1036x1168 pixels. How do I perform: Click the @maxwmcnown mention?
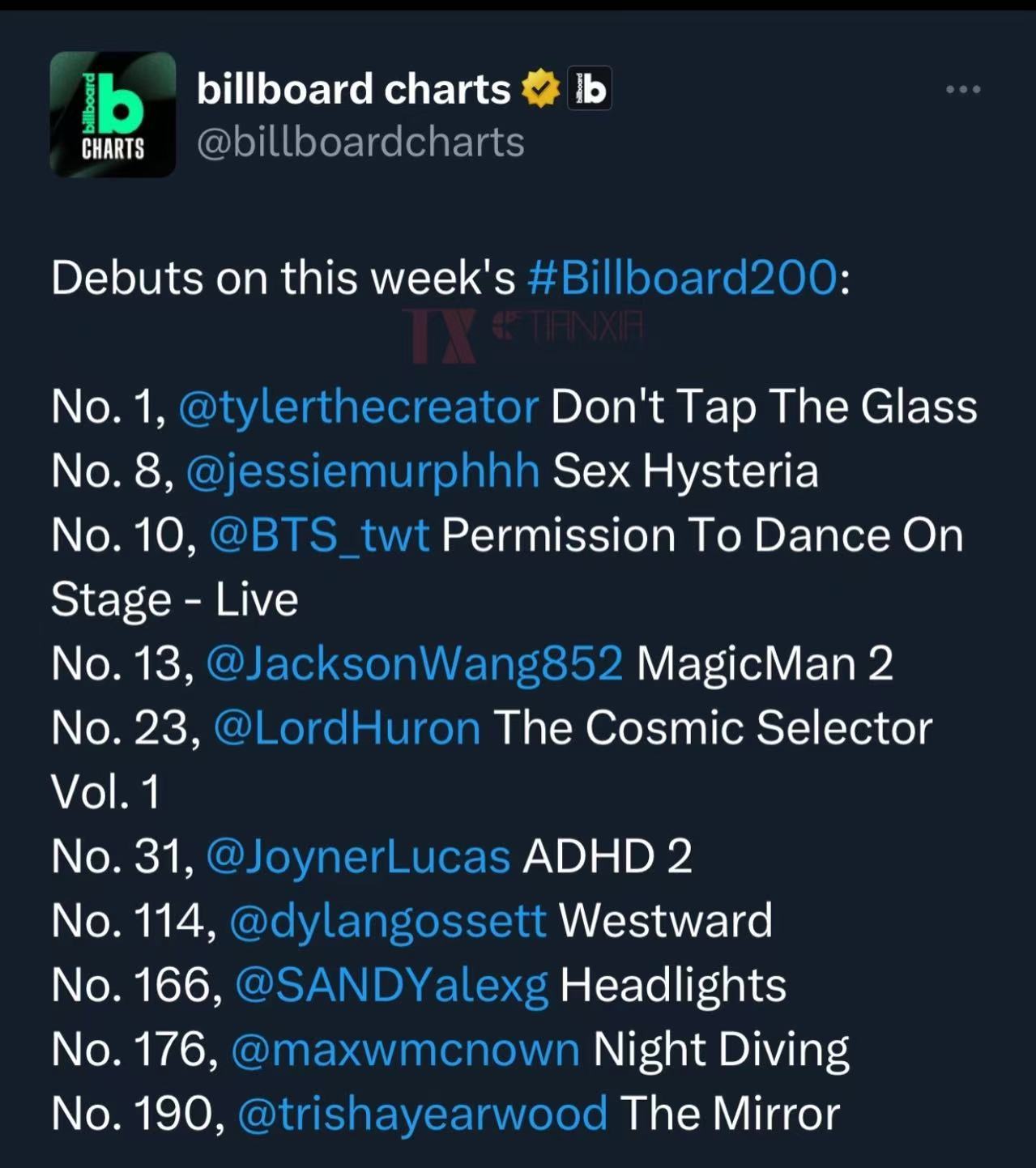tap(405, 1049)
